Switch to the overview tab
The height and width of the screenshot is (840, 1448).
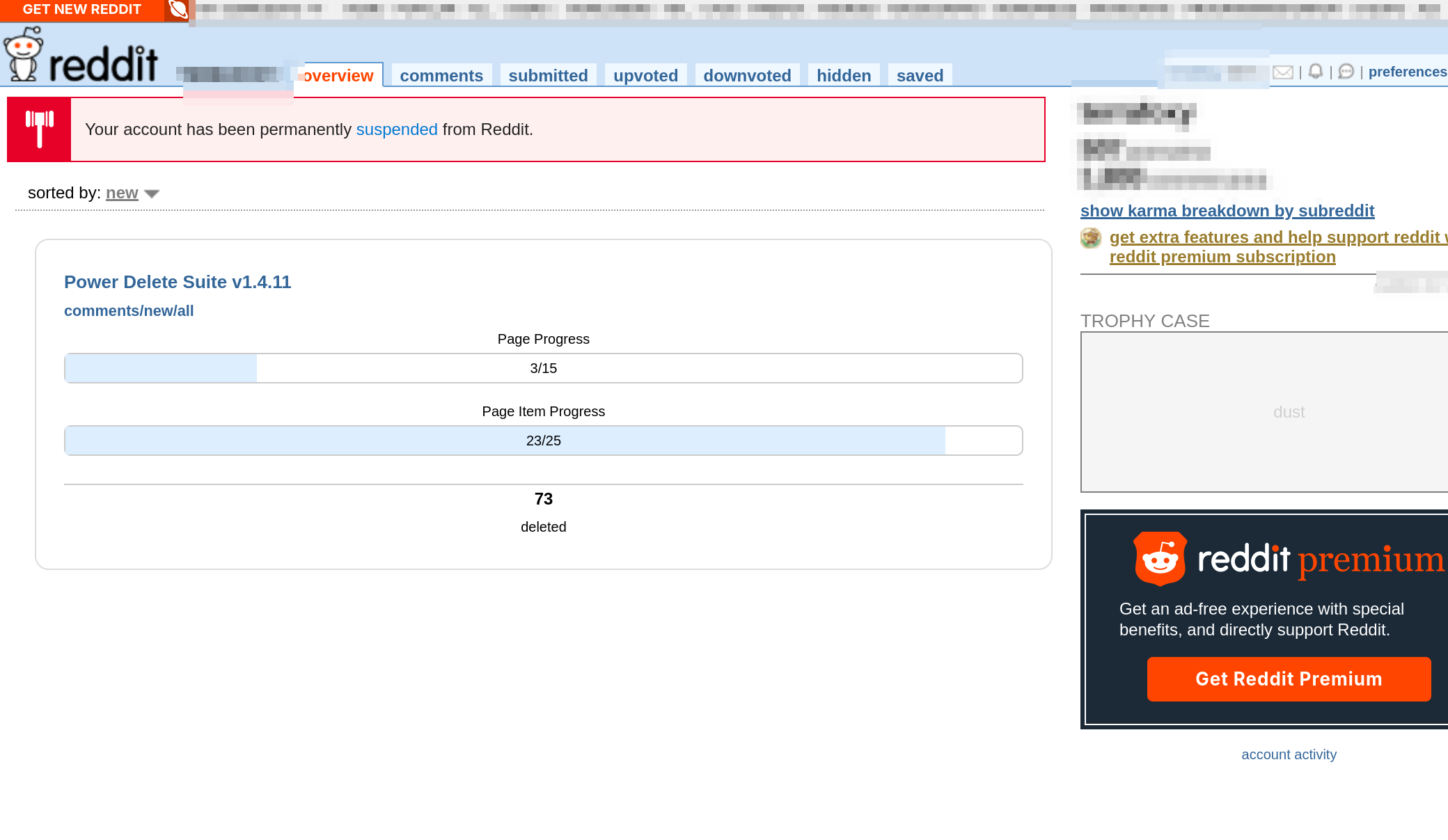338,75
